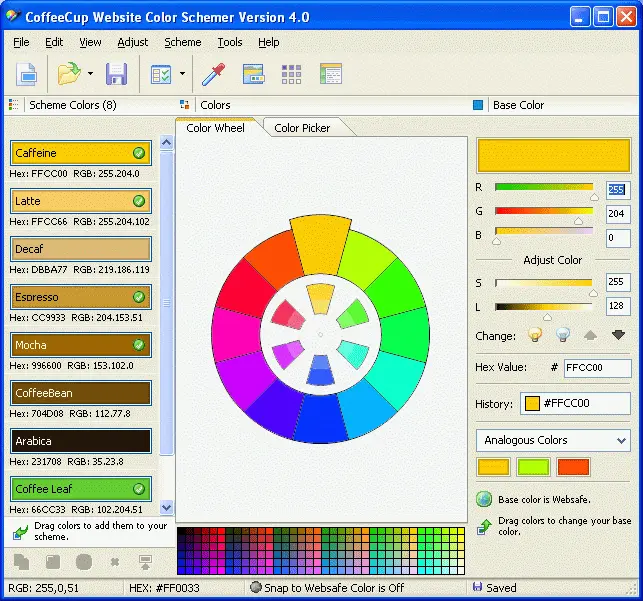The width and height of the screenshot is (643, 601).
Task: Click the Scheme Colors panel header icon
Action: pyautogui.click(x=14, y=105)
